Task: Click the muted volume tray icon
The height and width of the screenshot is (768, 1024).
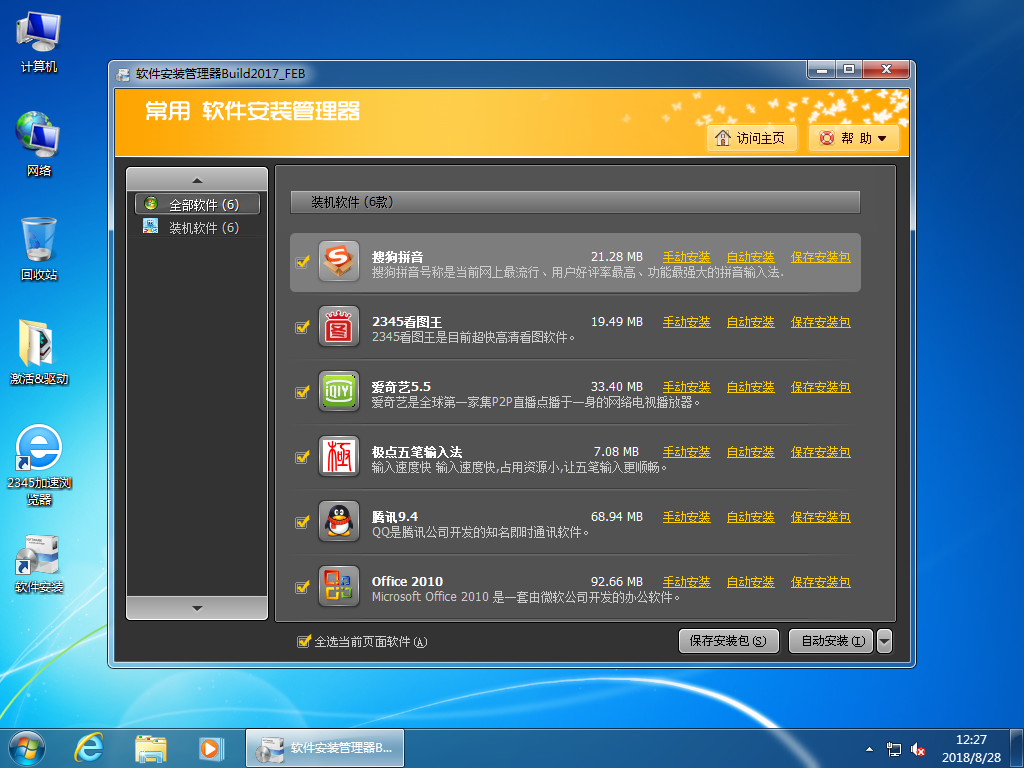Action: click(x=918, y=750)
